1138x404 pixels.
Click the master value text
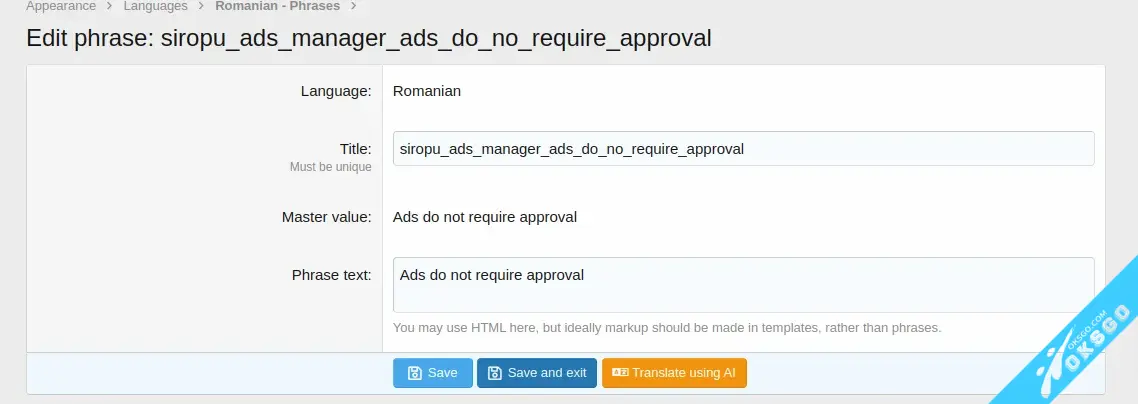point(484,217)
